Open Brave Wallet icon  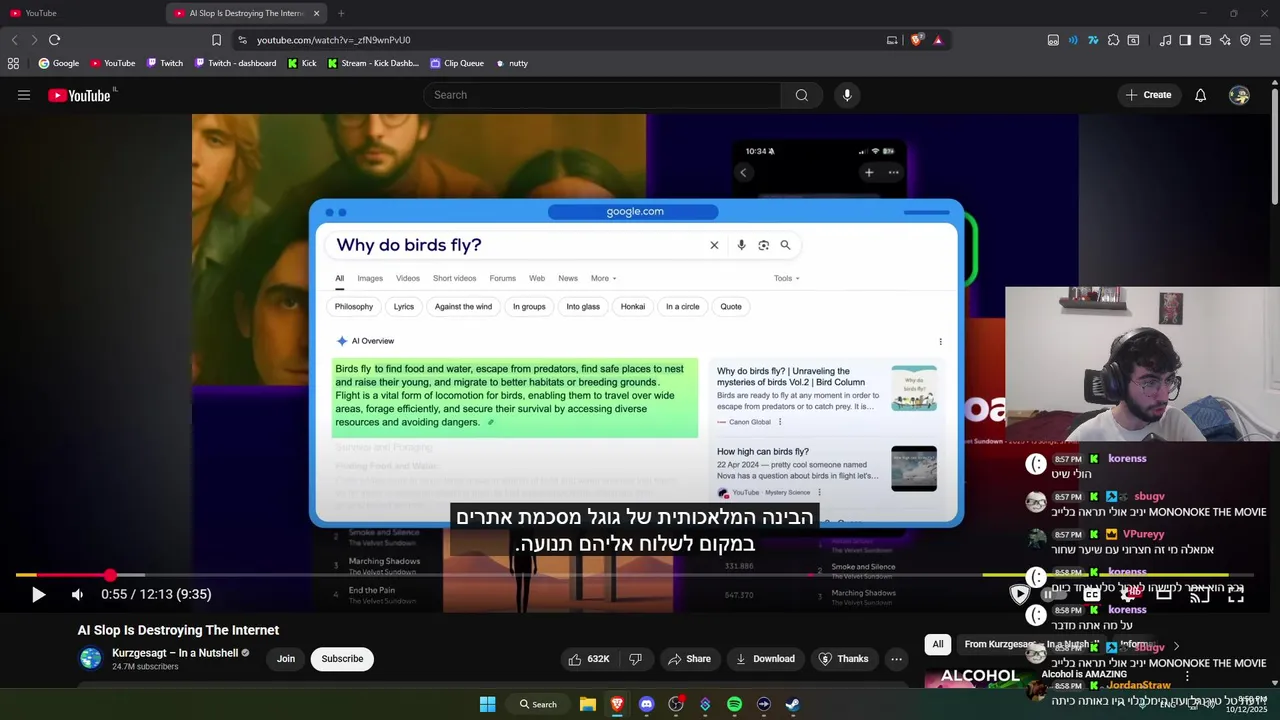[x=1205, y=40]
